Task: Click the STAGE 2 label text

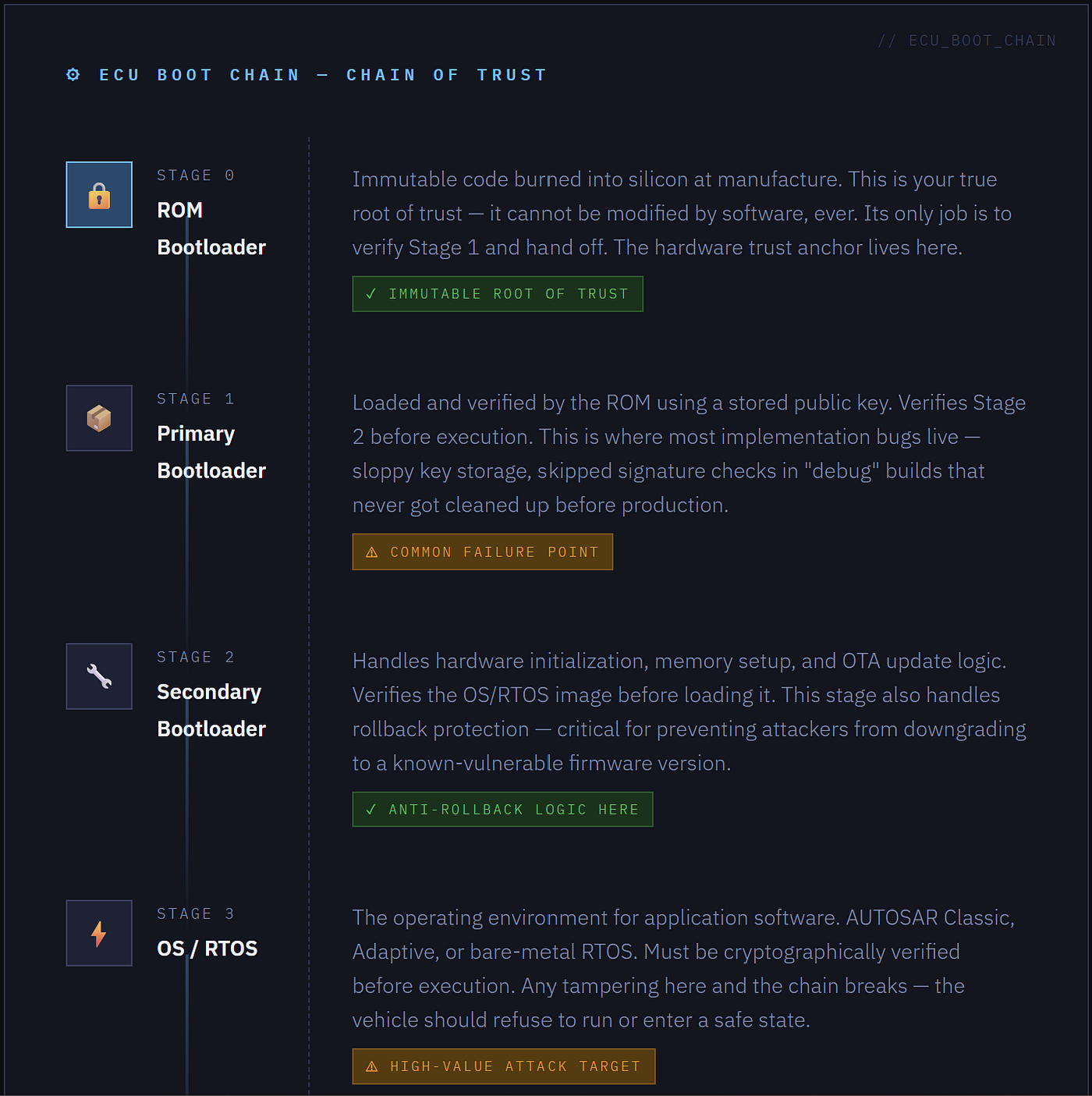Action: (196, 657)
